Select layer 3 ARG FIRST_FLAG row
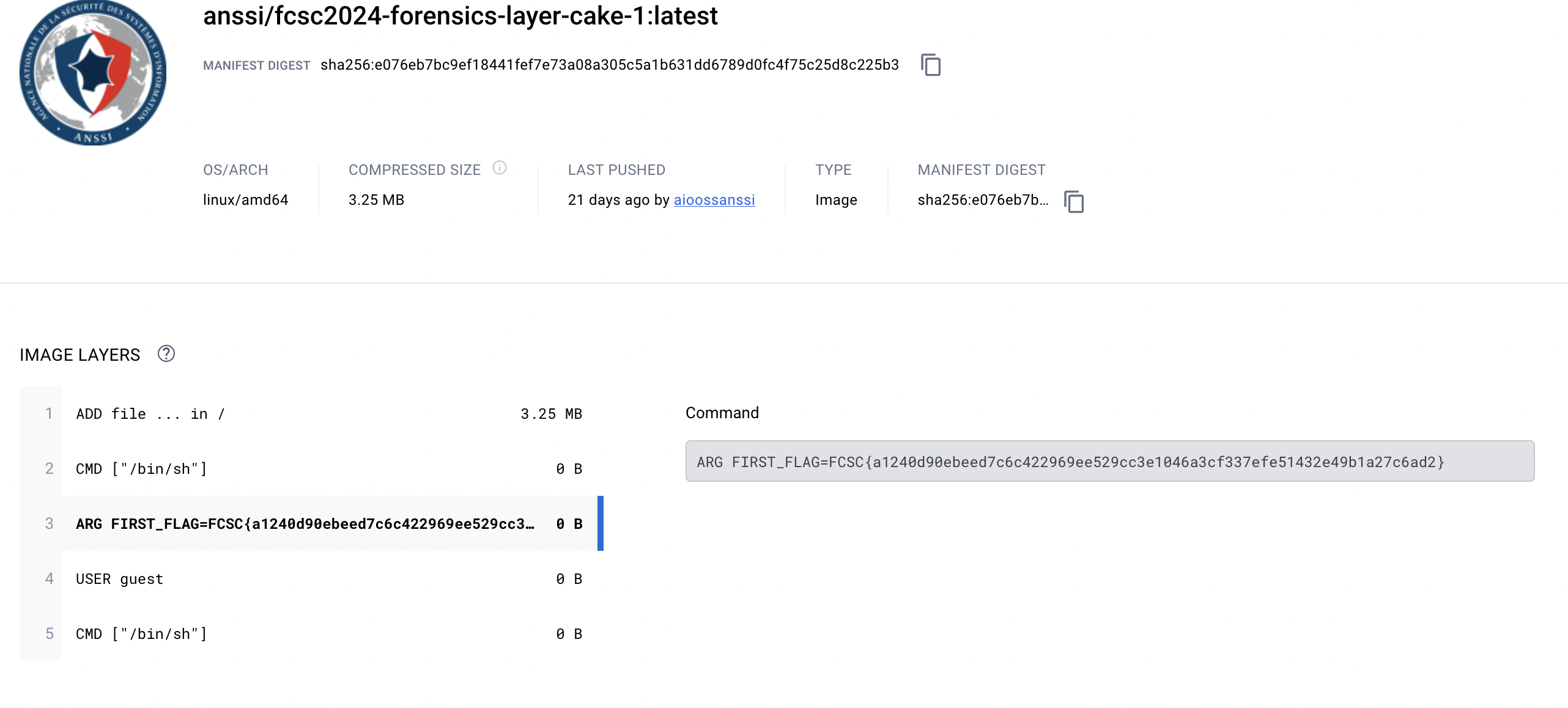The height and width of the screenshot is (708, 1568). pos(330,524)
